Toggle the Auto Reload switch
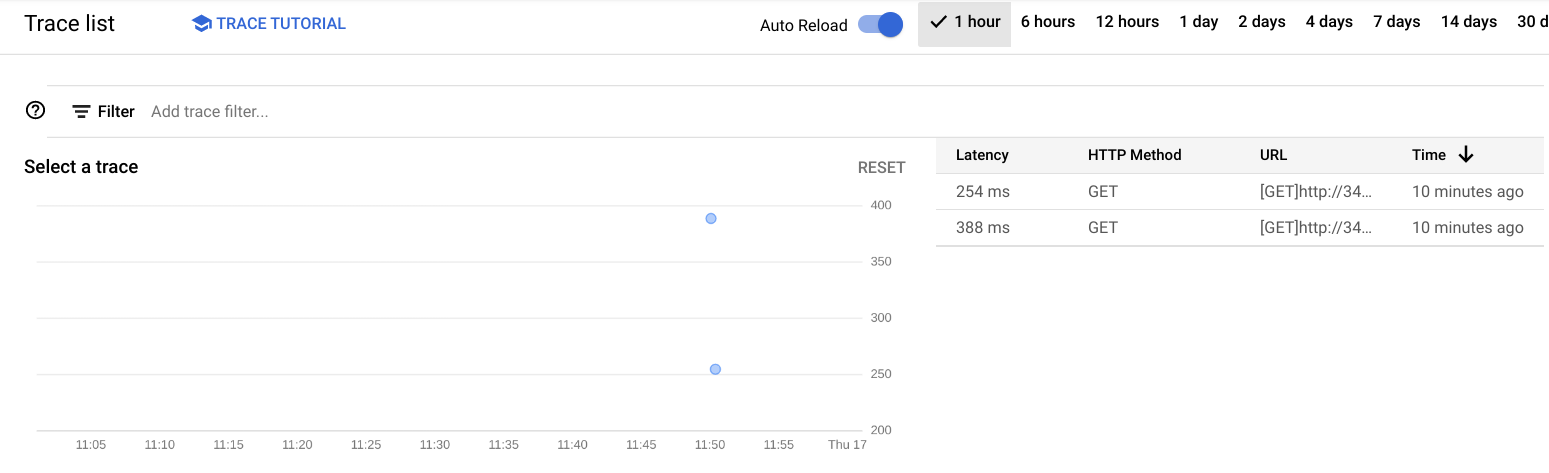The width and height of the screenshot is (1549, 473). [881, 25]
